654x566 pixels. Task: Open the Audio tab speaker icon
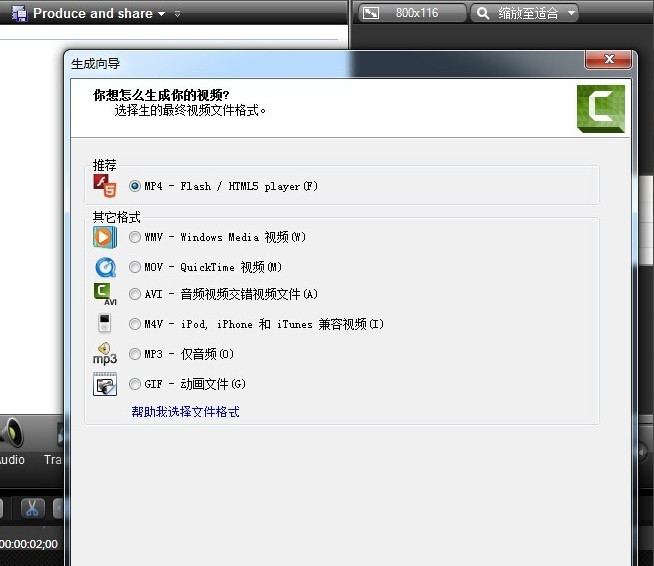pyautogui.click(x=12, y=434)
